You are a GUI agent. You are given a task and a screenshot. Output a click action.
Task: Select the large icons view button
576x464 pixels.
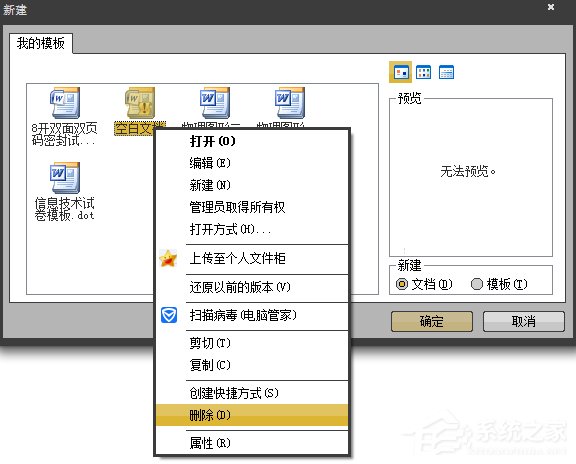click(400, 72)
